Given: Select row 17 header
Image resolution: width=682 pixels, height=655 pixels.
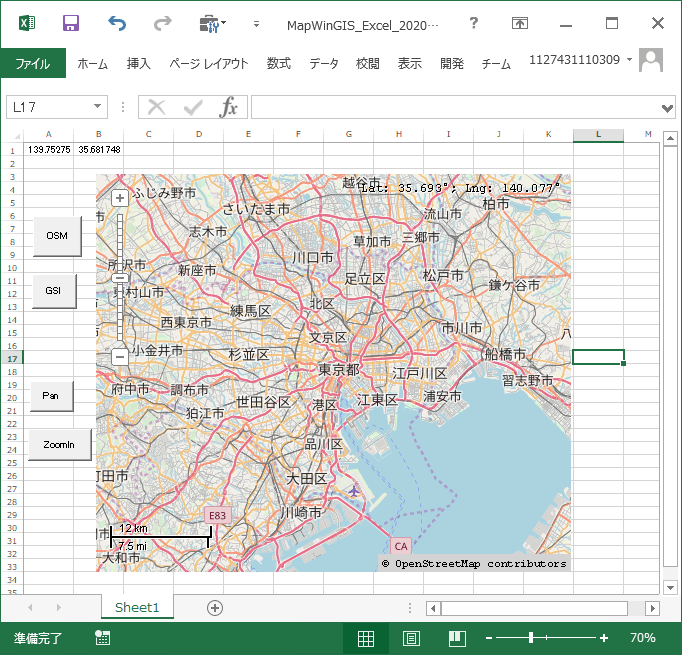Looking at the screenshot, I should pyautogui.click(x=12, y=358).
